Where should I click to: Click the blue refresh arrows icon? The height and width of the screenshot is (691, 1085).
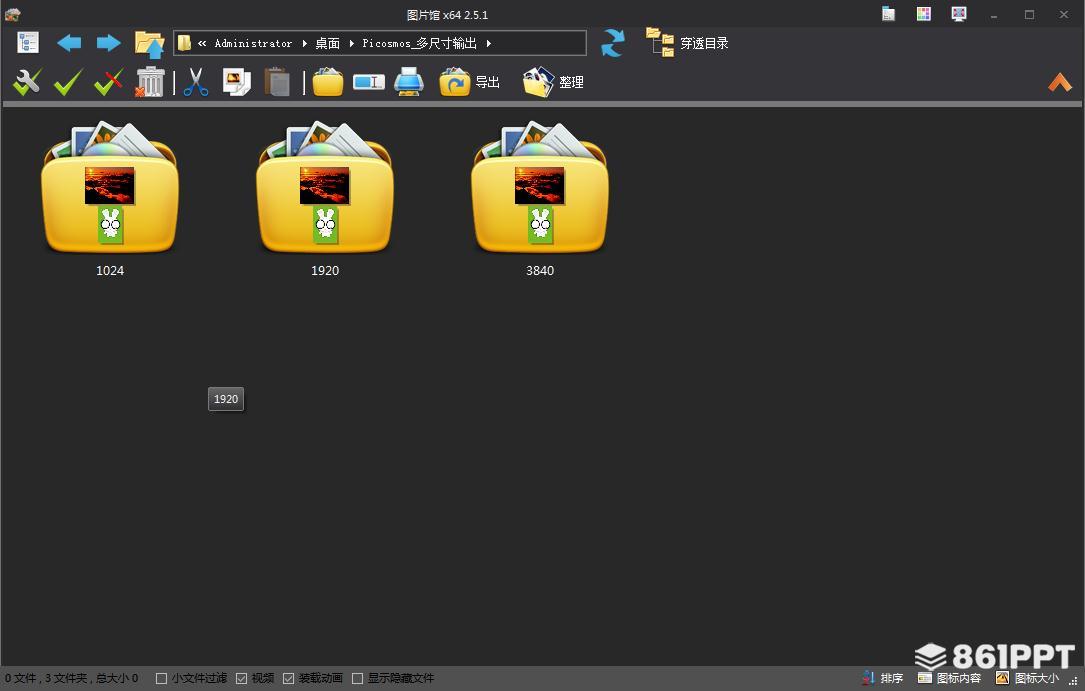[x=612, y=43]
